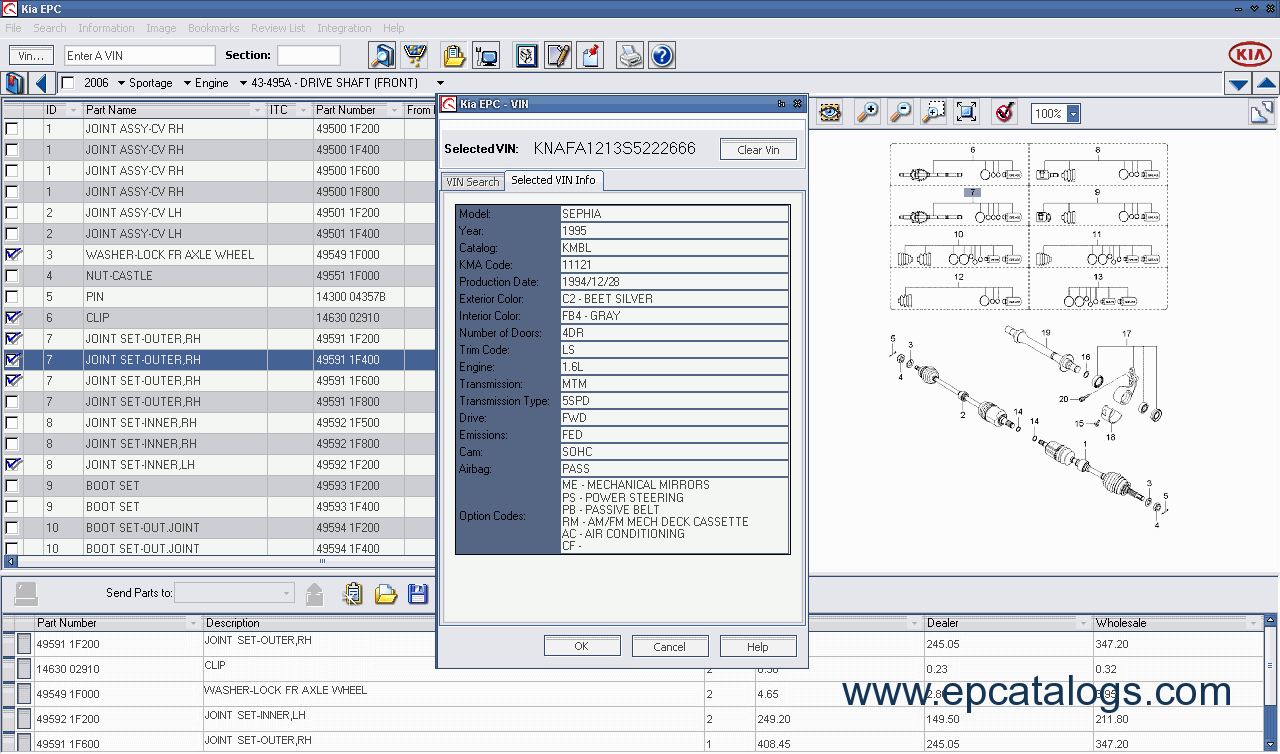Open the Review List menu

pyautogui.click(x=278, y=28)
